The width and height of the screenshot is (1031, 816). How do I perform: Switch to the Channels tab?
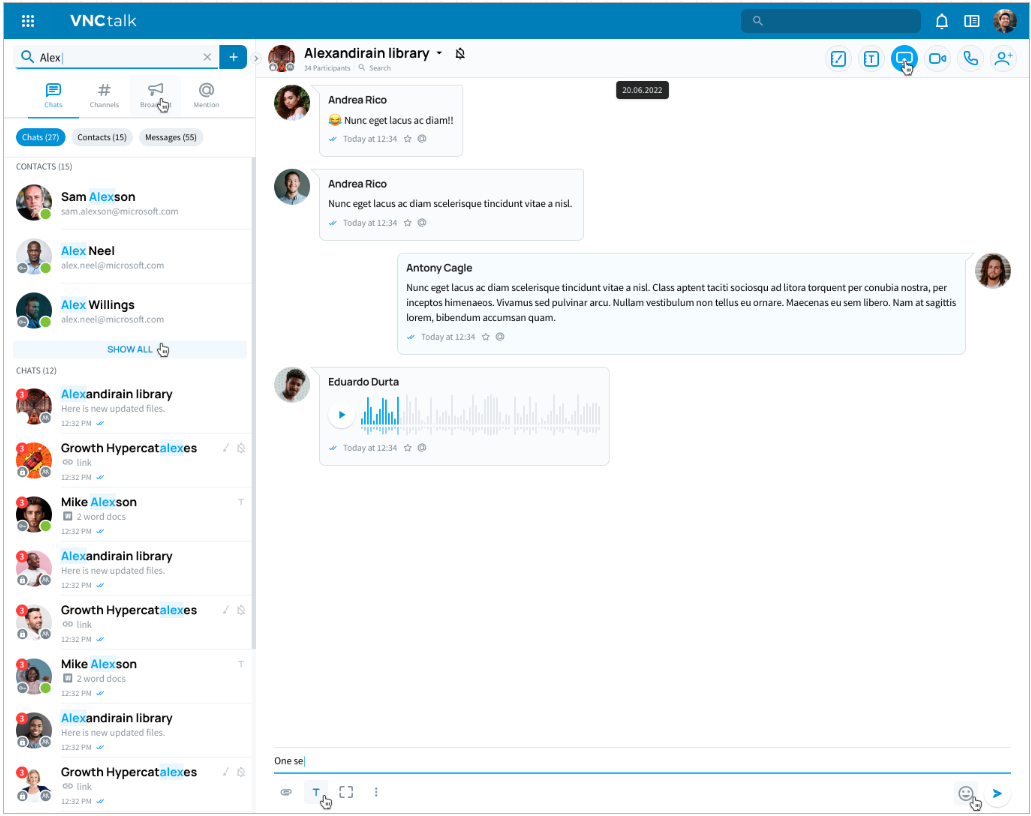pos(104,95)
